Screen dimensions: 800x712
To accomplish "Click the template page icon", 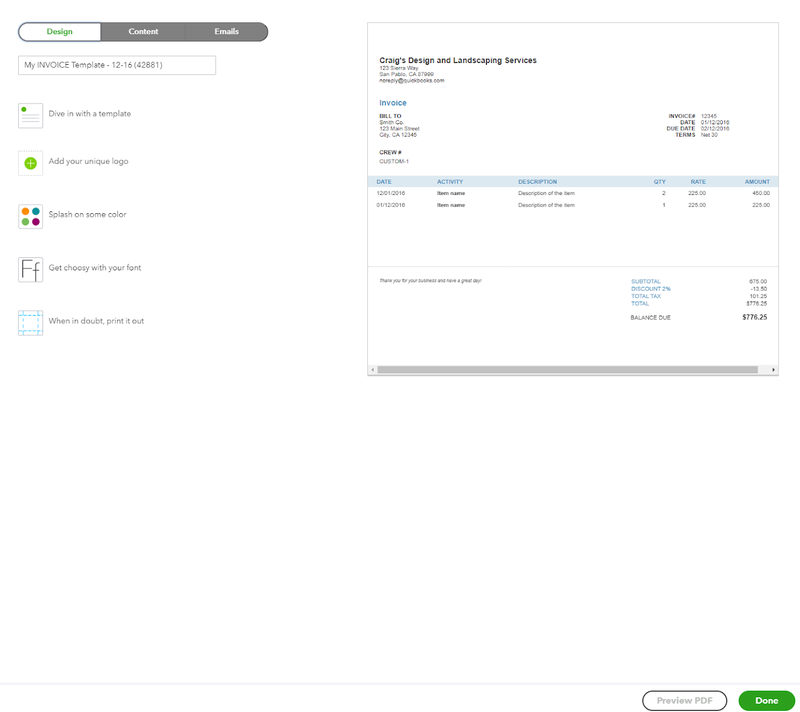I will (x=31, y=116).
